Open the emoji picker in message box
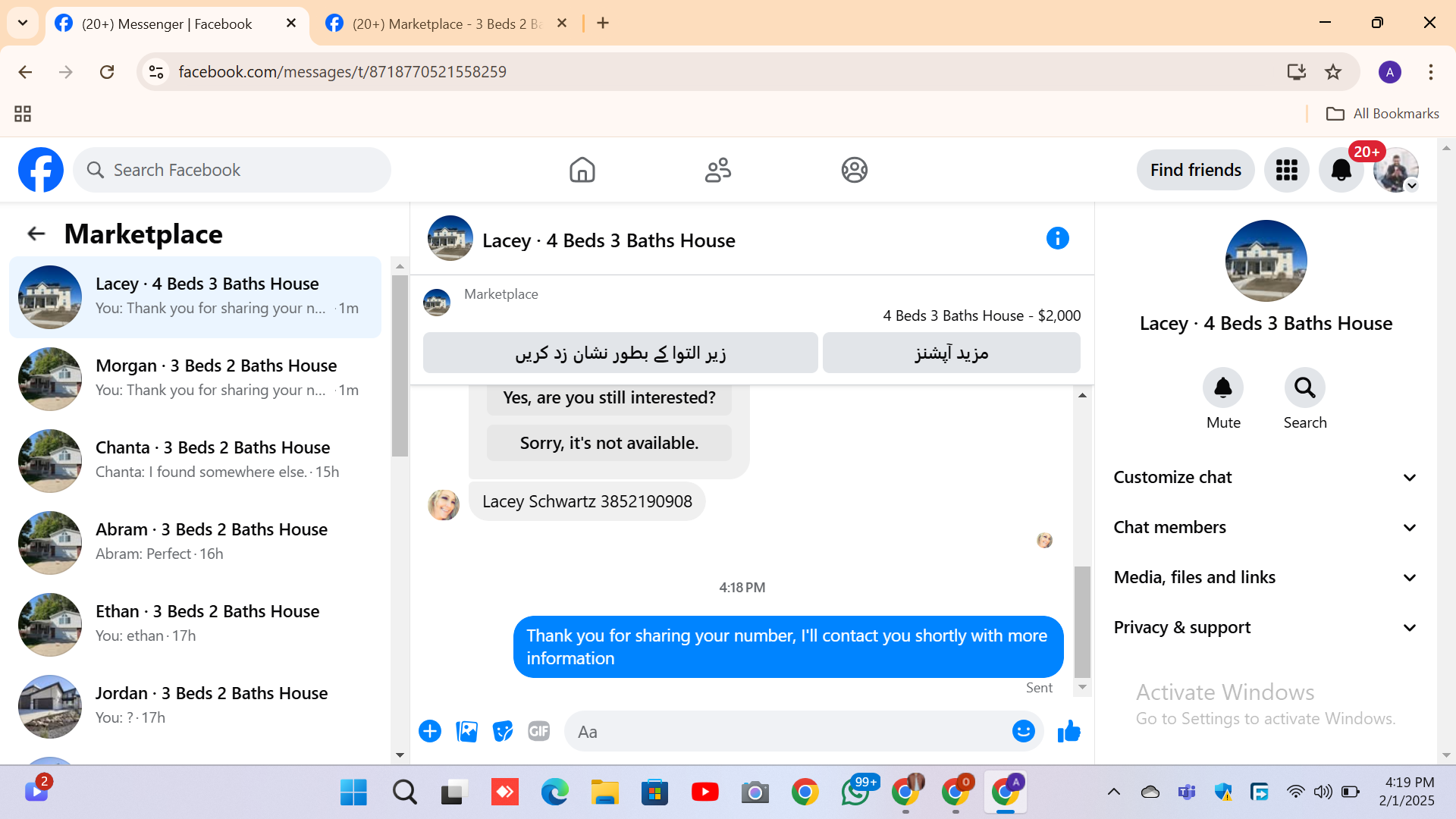1456x819 pixels. coord(1023,732)
